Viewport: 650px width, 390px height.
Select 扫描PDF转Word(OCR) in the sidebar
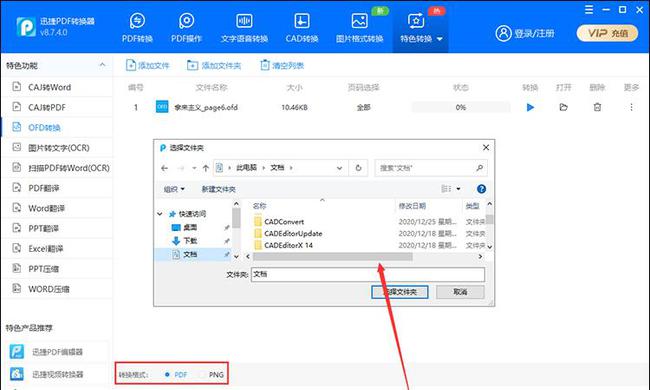57,168
